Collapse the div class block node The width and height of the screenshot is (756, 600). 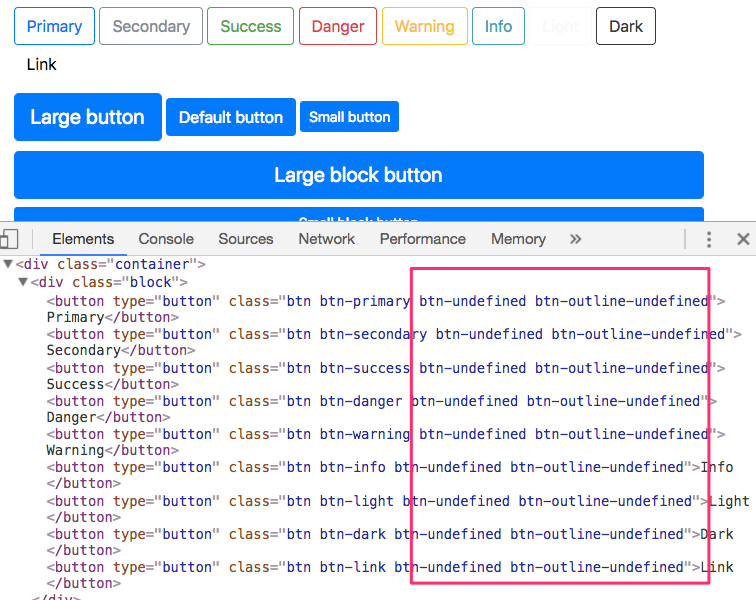23,282
